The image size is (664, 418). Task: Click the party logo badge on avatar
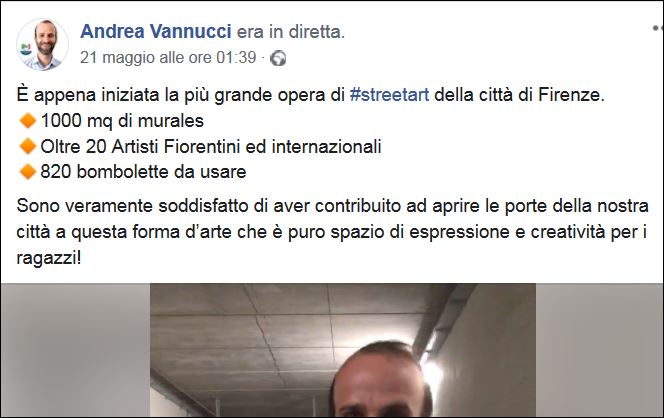click(25, 50)
